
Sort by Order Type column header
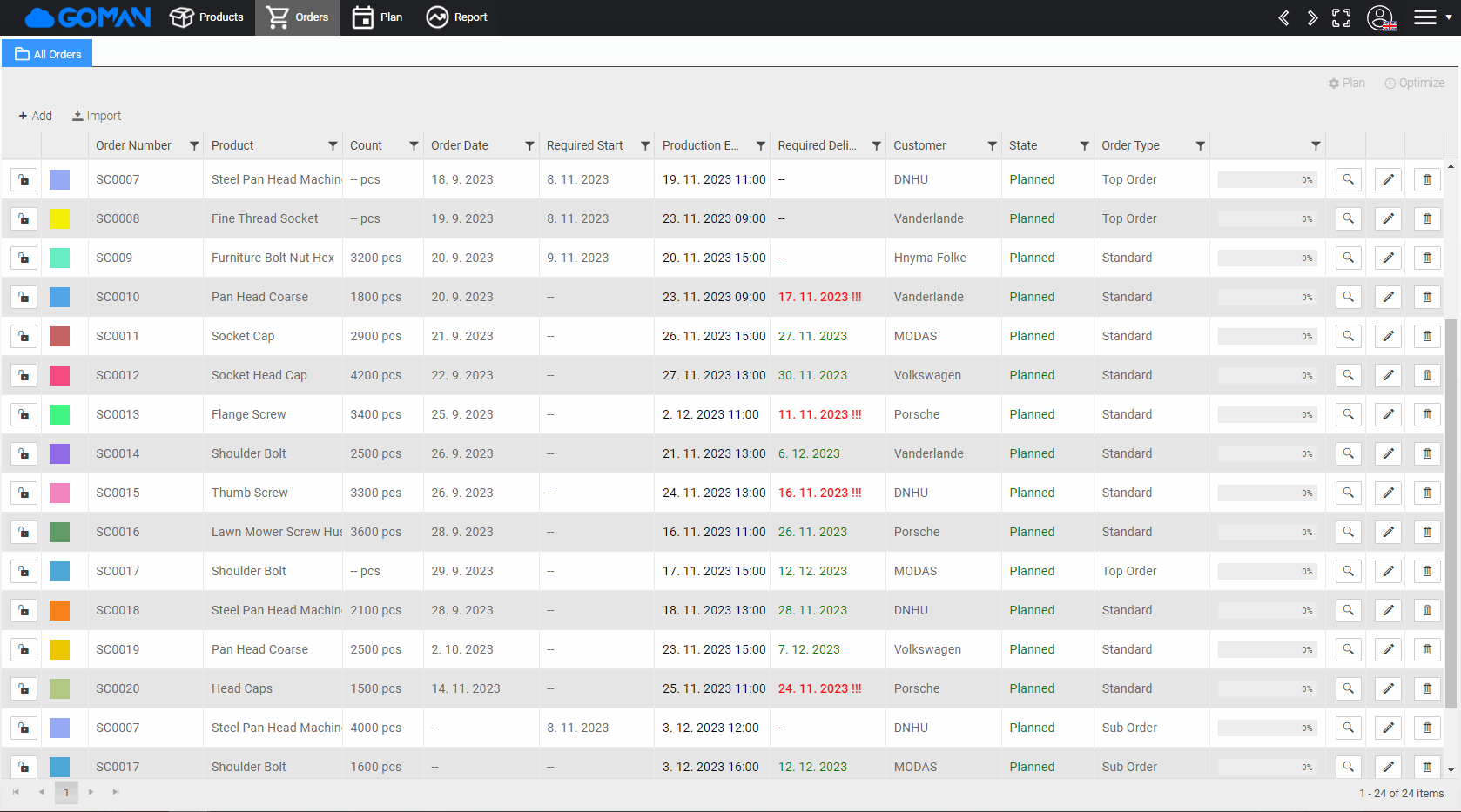(1130, 145)
